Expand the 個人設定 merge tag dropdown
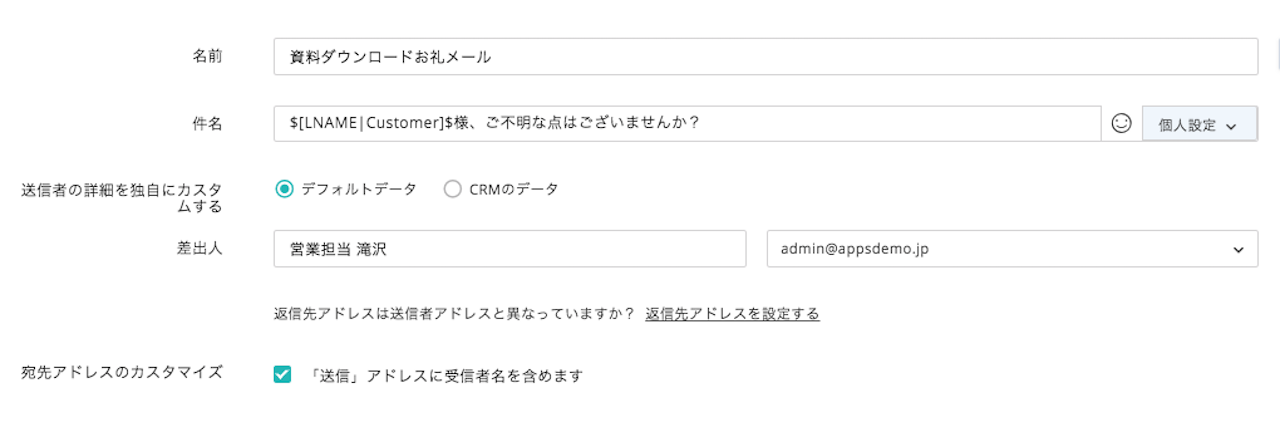This screenshot has width=1280, height=427. 1199,125
